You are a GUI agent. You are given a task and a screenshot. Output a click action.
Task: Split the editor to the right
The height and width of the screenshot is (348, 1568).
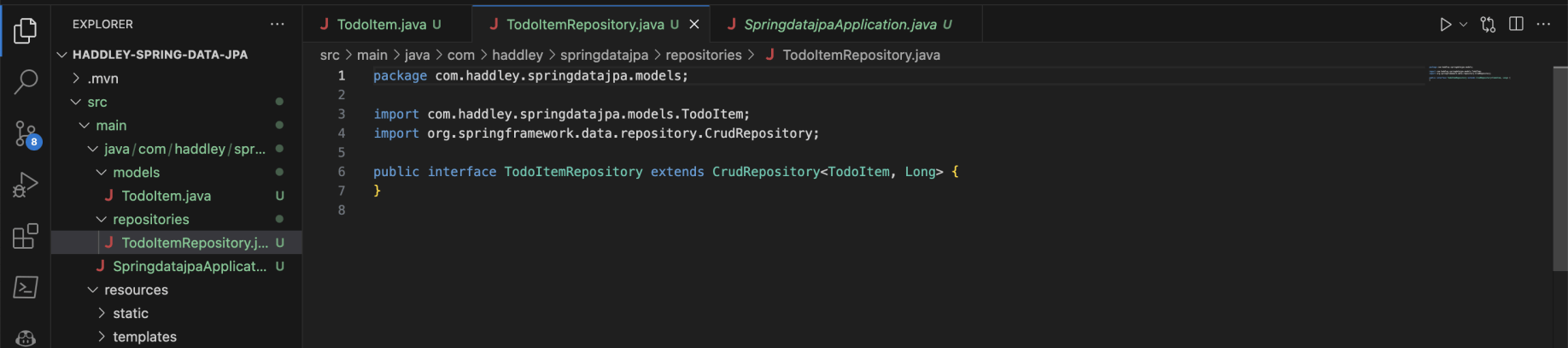1516,24
